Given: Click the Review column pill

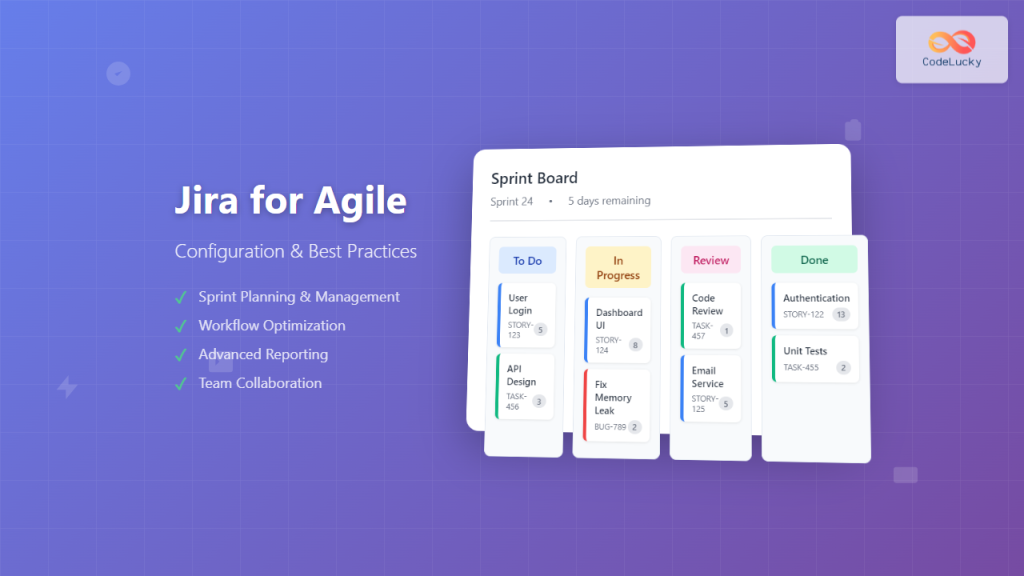Looking at the screenshot, I should coord(710,259).
